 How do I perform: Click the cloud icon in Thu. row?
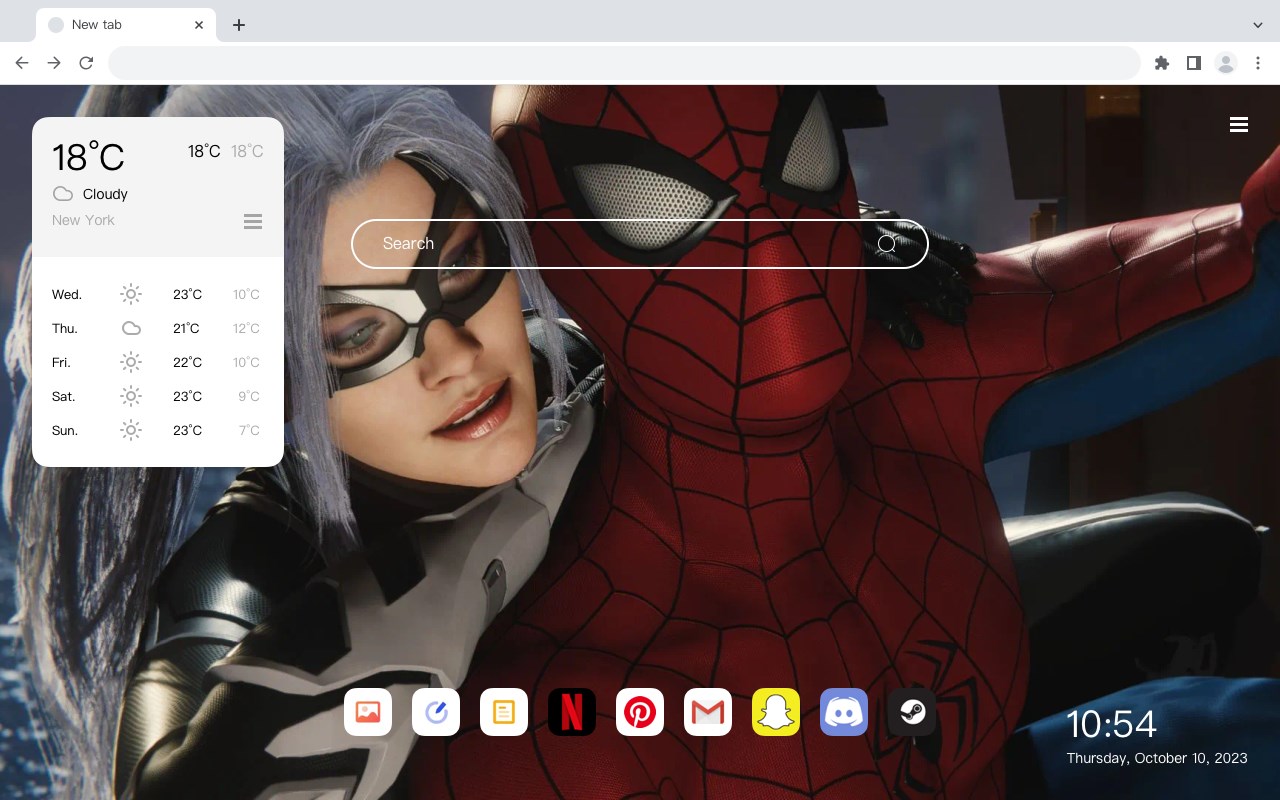click(131, 328)
